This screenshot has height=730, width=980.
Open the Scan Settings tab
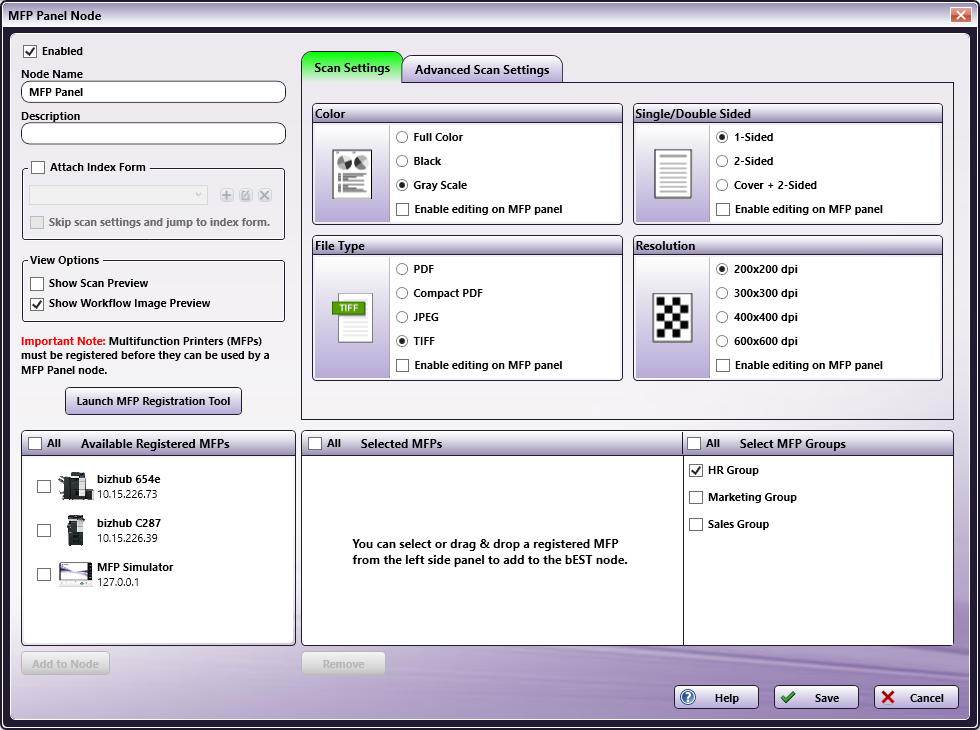352,68
